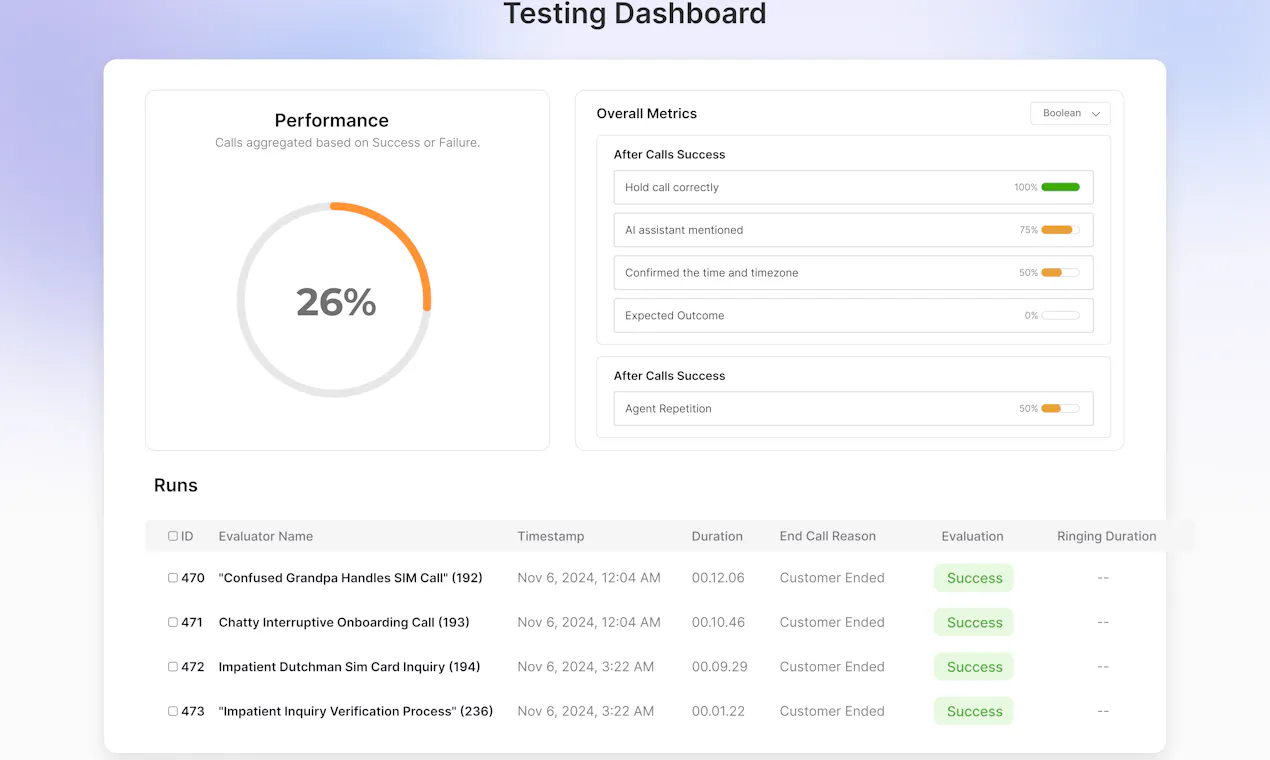Click Customer Ended for run 470
1270x760 pixels.
[x=832, y=578]
